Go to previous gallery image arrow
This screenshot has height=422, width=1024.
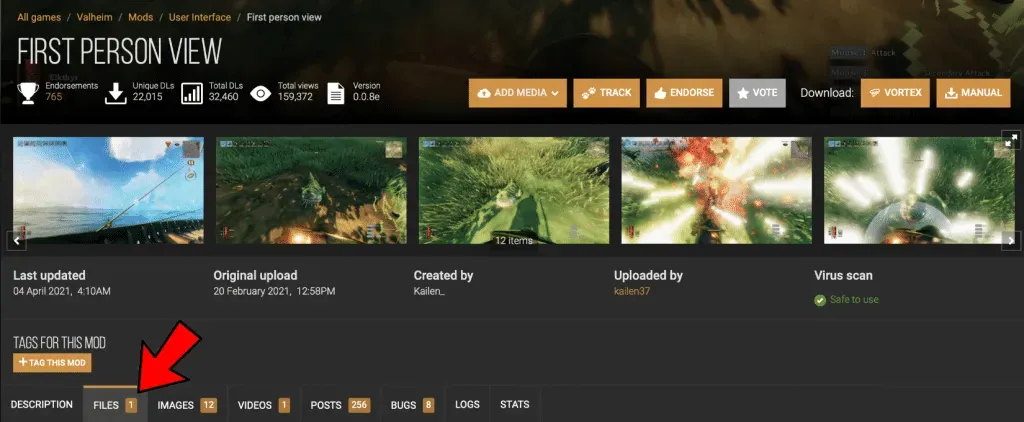pyautogui.click(x=16, y=241)
